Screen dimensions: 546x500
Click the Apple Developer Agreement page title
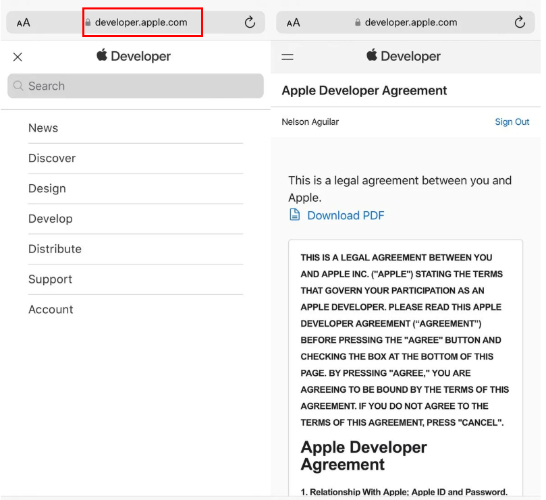coord(364,91)
